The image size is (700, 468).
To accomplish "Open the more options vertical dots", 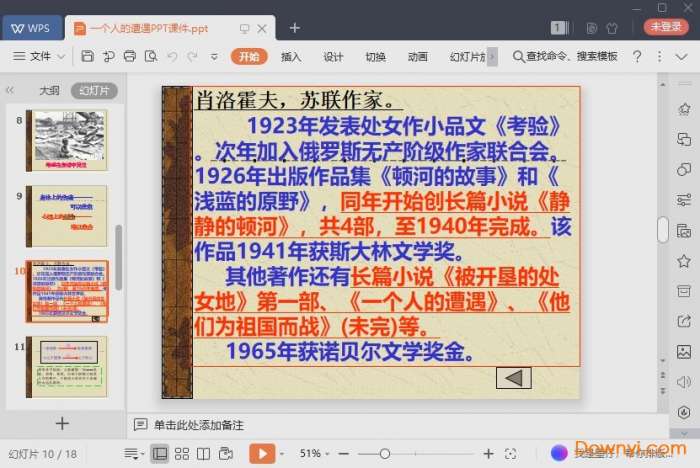I will tap(659, 56).
